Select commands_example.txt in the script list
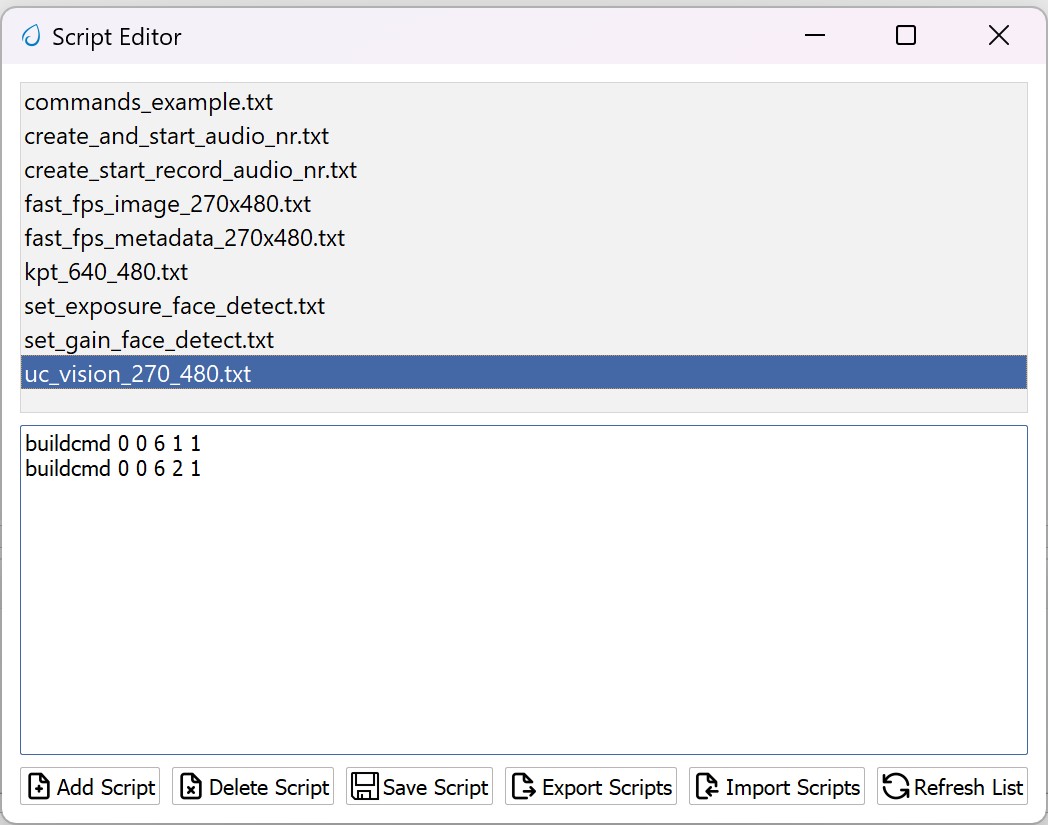 [x=149, y=102]
